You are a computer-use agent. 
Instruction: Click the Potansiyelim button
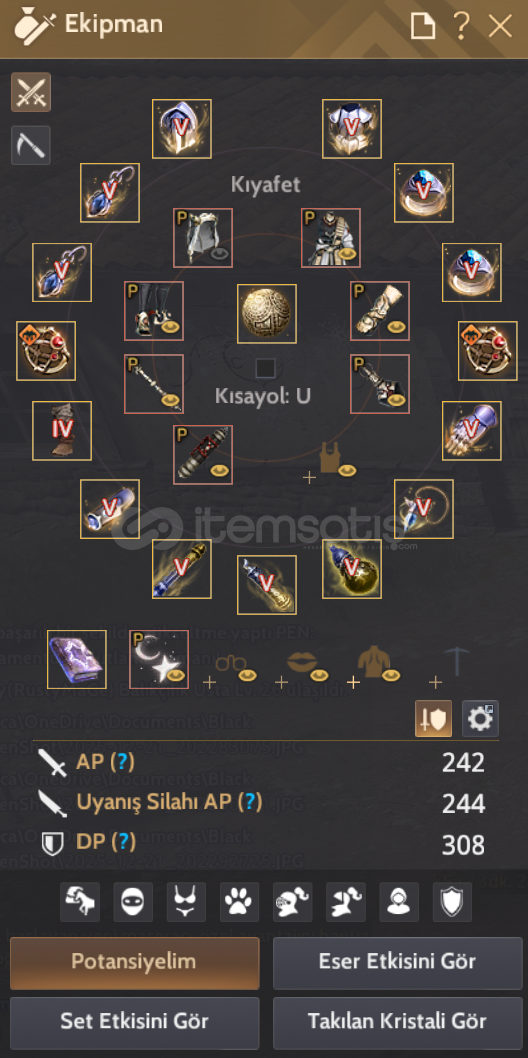[134, 962]
